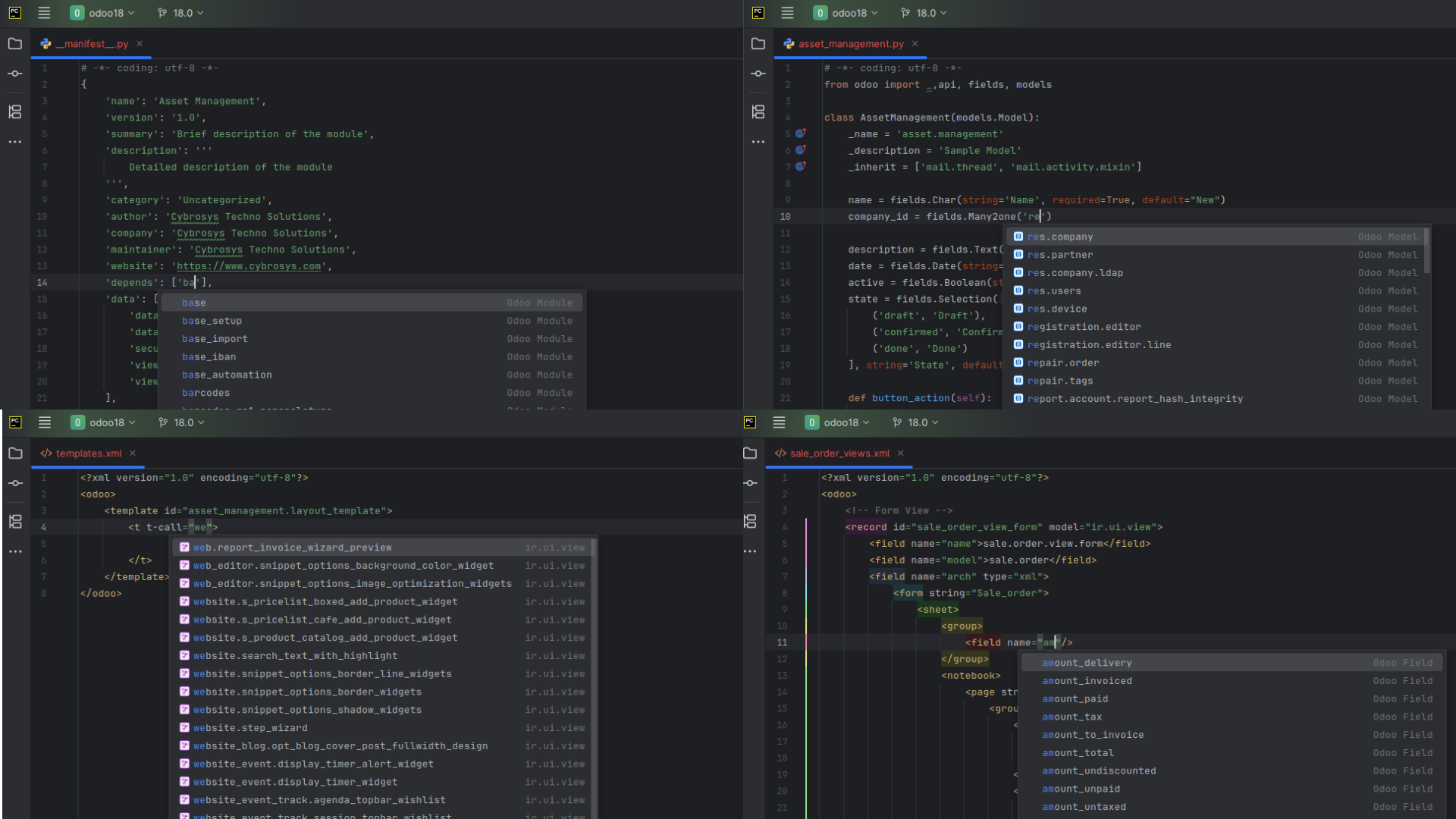Open Commit tool window in asset_management.py window
1456x819 pixels.
tap(758, 74)
